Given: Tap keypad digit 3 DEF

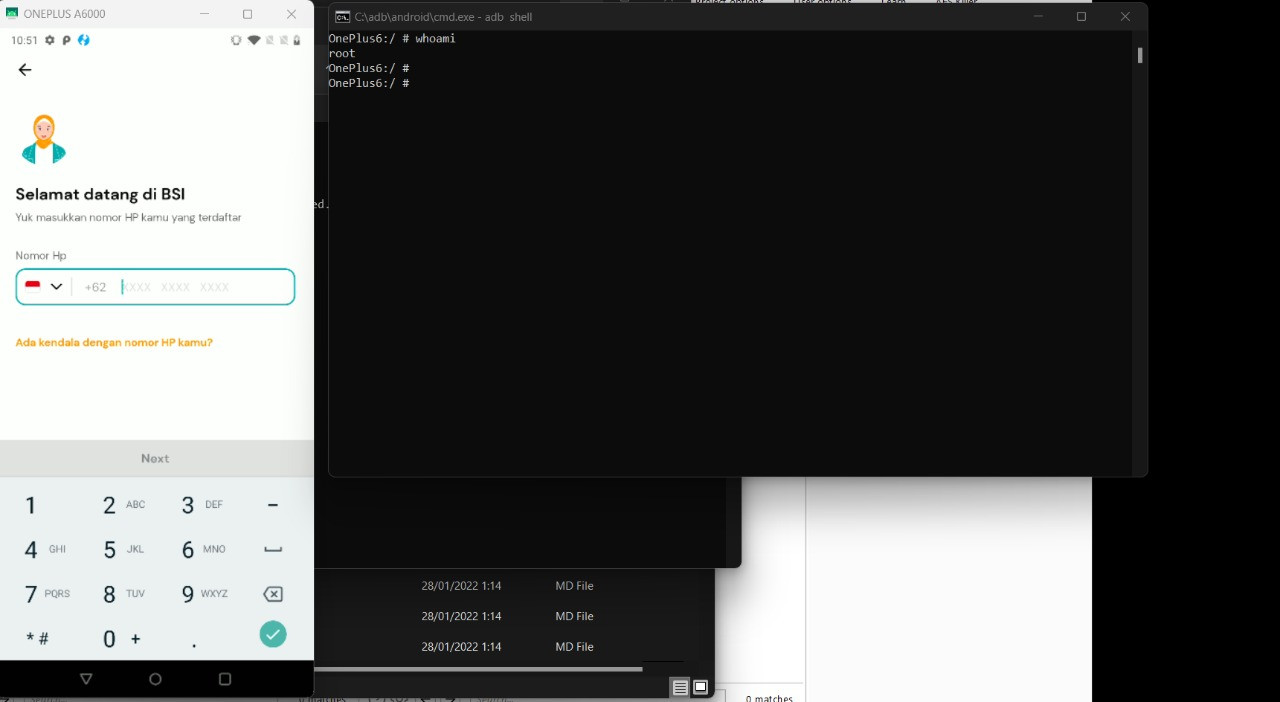Looking at the screenshot, I should pyautogui.click(x=202, y=505).
